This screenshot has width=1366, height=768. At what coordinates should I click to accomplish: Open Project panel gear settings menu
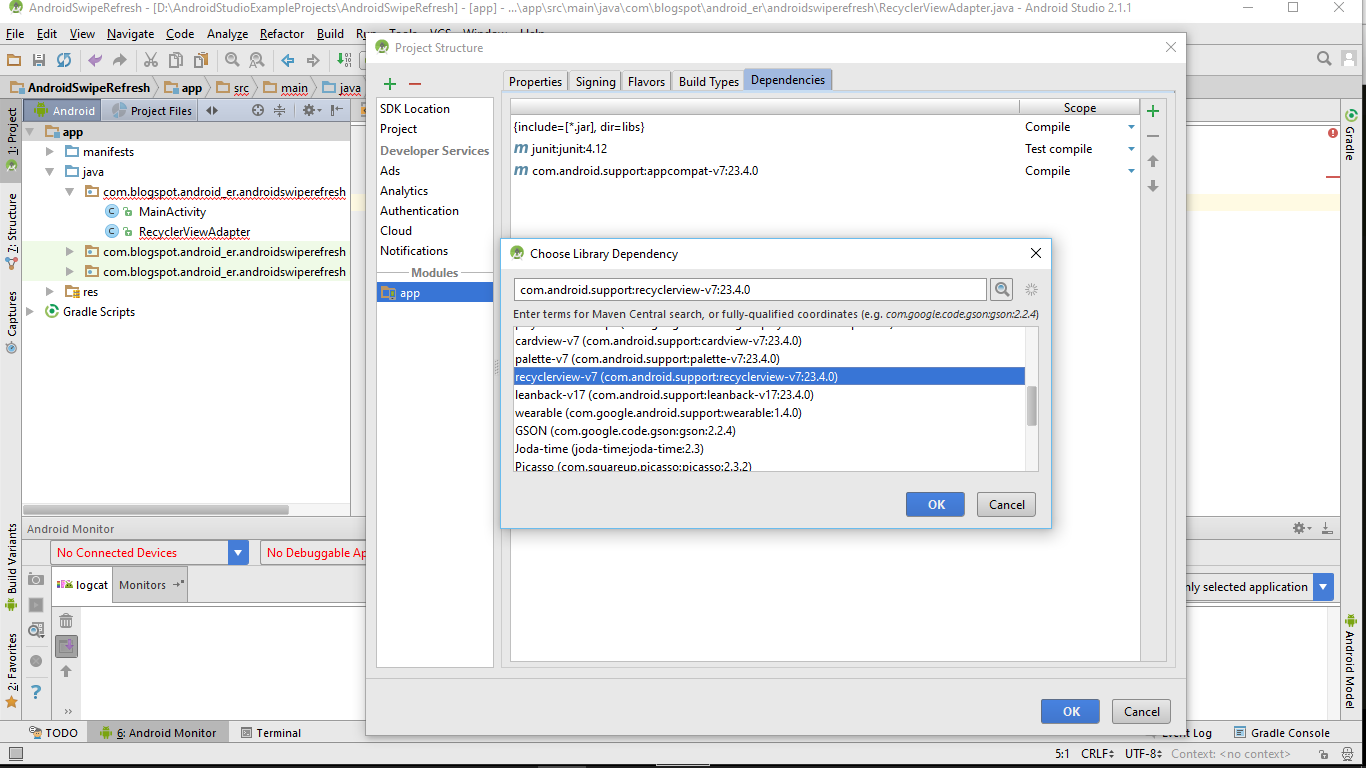[311, 111]
